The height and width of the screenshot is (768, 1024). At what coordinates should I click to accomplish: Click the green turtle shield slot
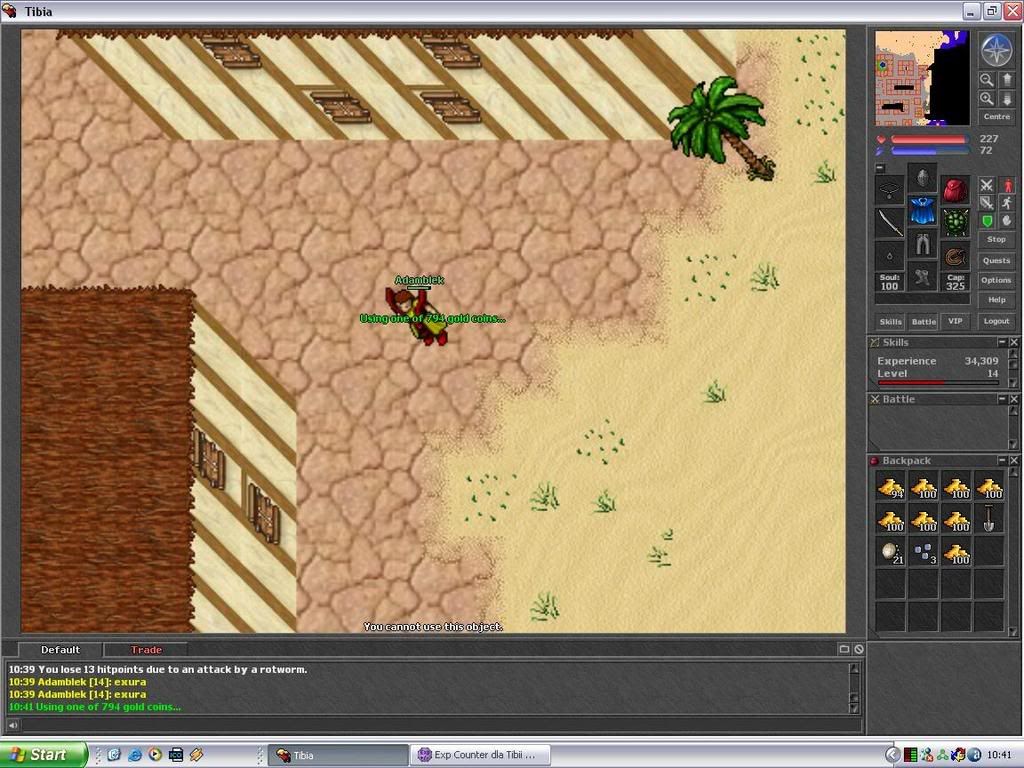[x=955, y=223]
